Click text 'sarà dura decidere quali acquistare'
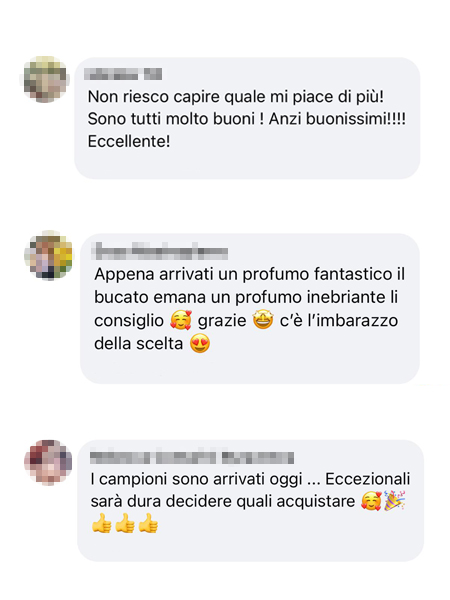This screenshot has height=600, width=450. [x=223, y=502]
